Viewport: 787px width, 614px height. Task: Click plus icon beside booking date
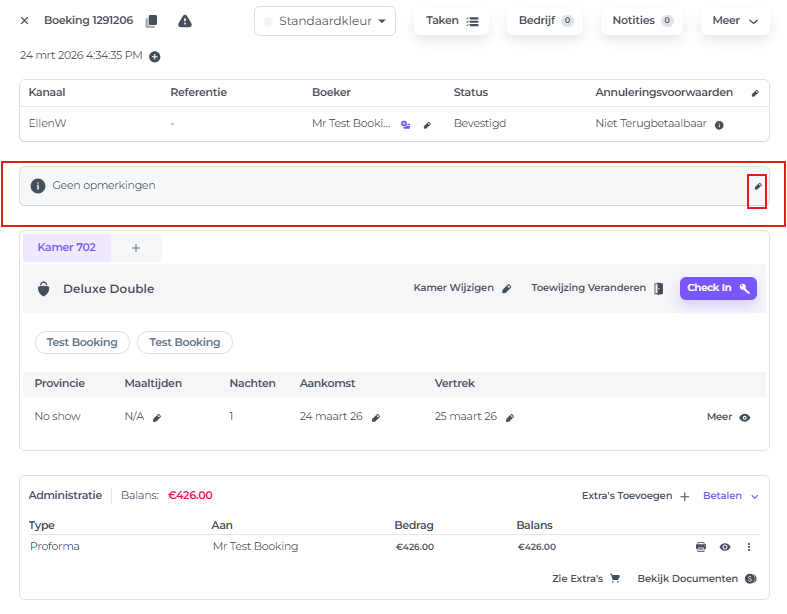(155, 57)
